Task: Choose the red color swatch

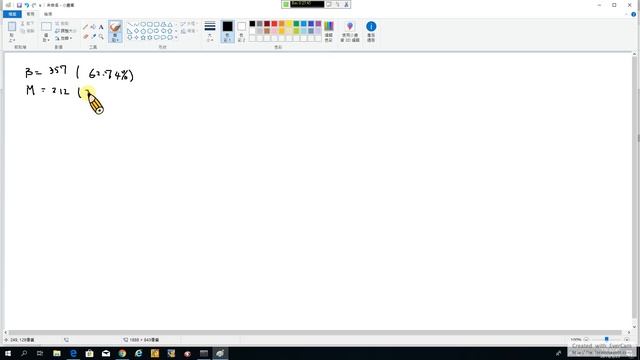Action: click(274, 24)
